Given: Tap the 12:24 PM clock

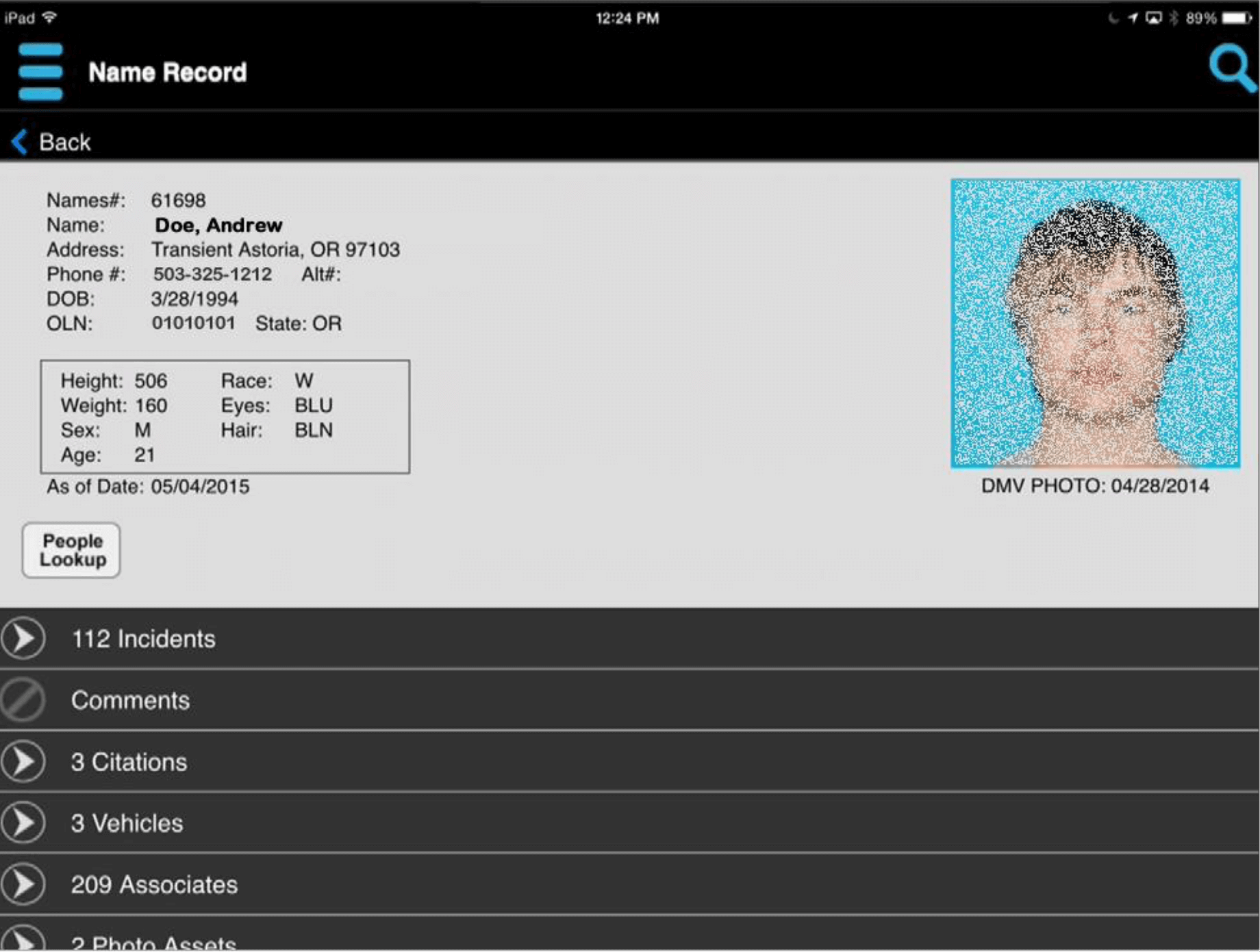Looking at the screenshot, I should click(x=627, y=18).
